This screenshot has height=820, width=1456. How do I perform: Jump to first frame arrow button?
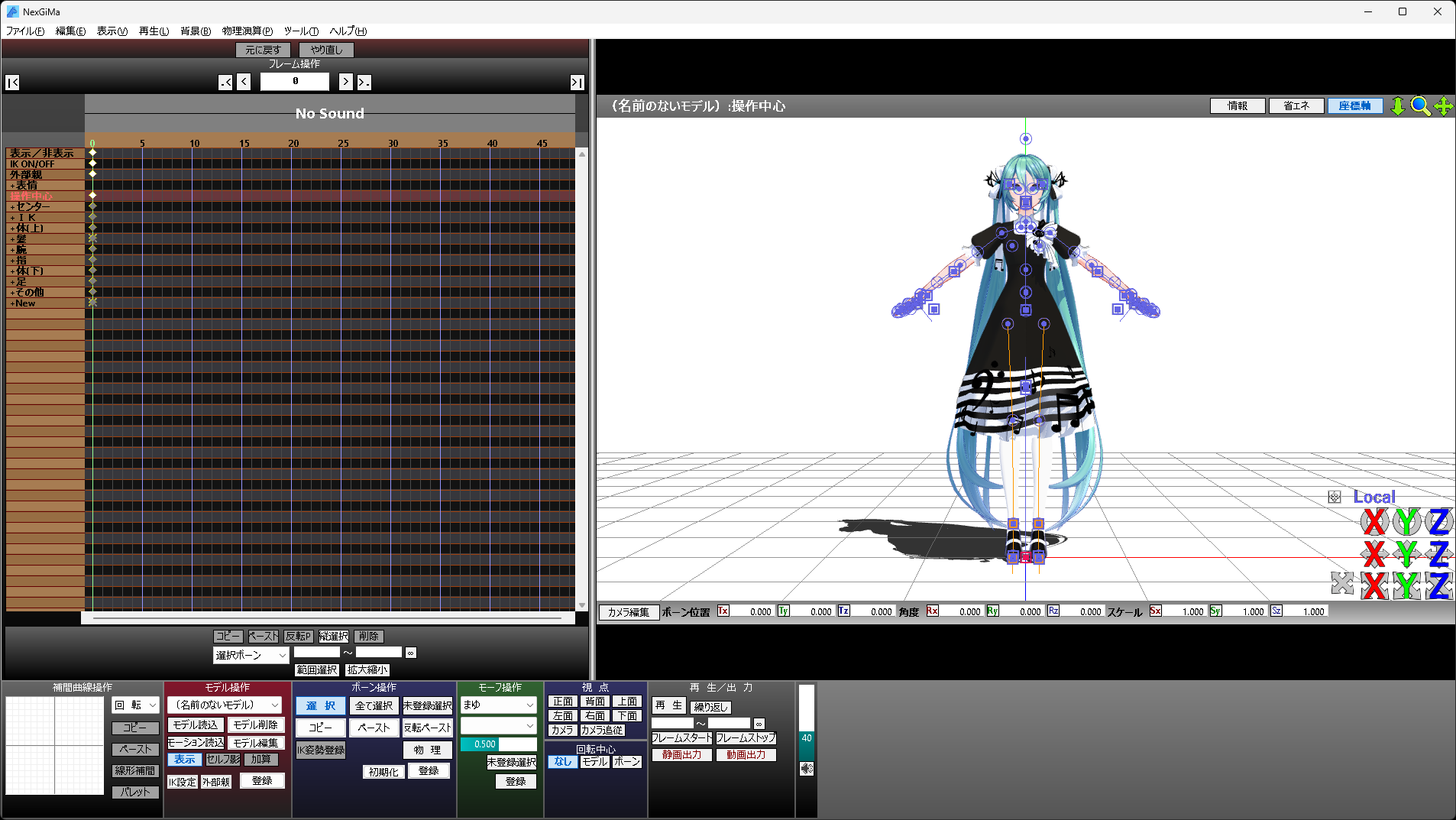coord(12,83)
